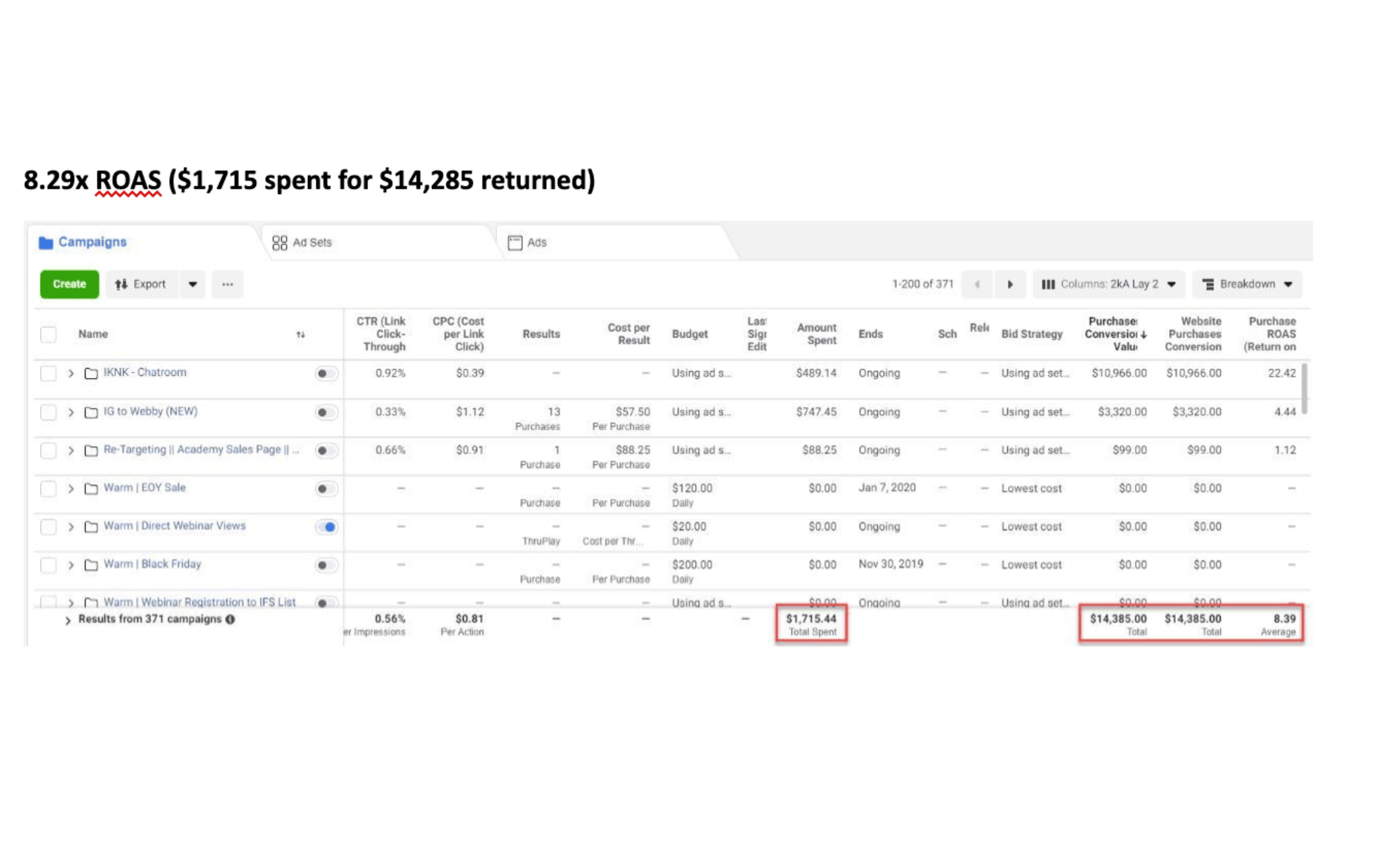Open the Export dropdown arrow
The height and width of the screenshot is (868, 1380).
(x=193, y=284)
